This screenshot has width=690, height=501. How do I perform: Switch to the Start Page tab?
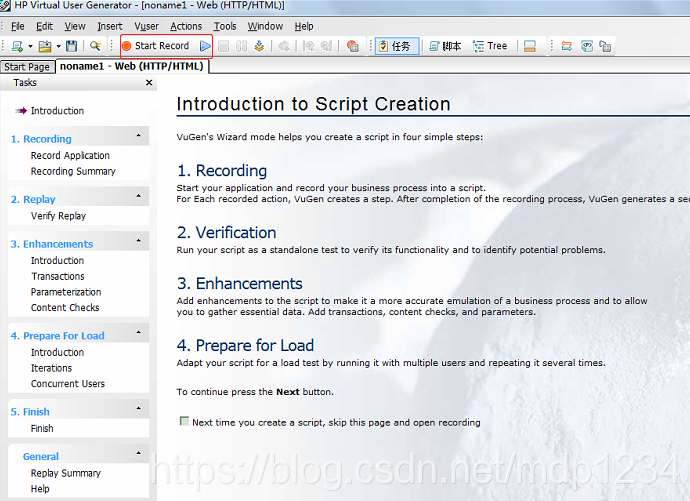click(x=27, y=67)
